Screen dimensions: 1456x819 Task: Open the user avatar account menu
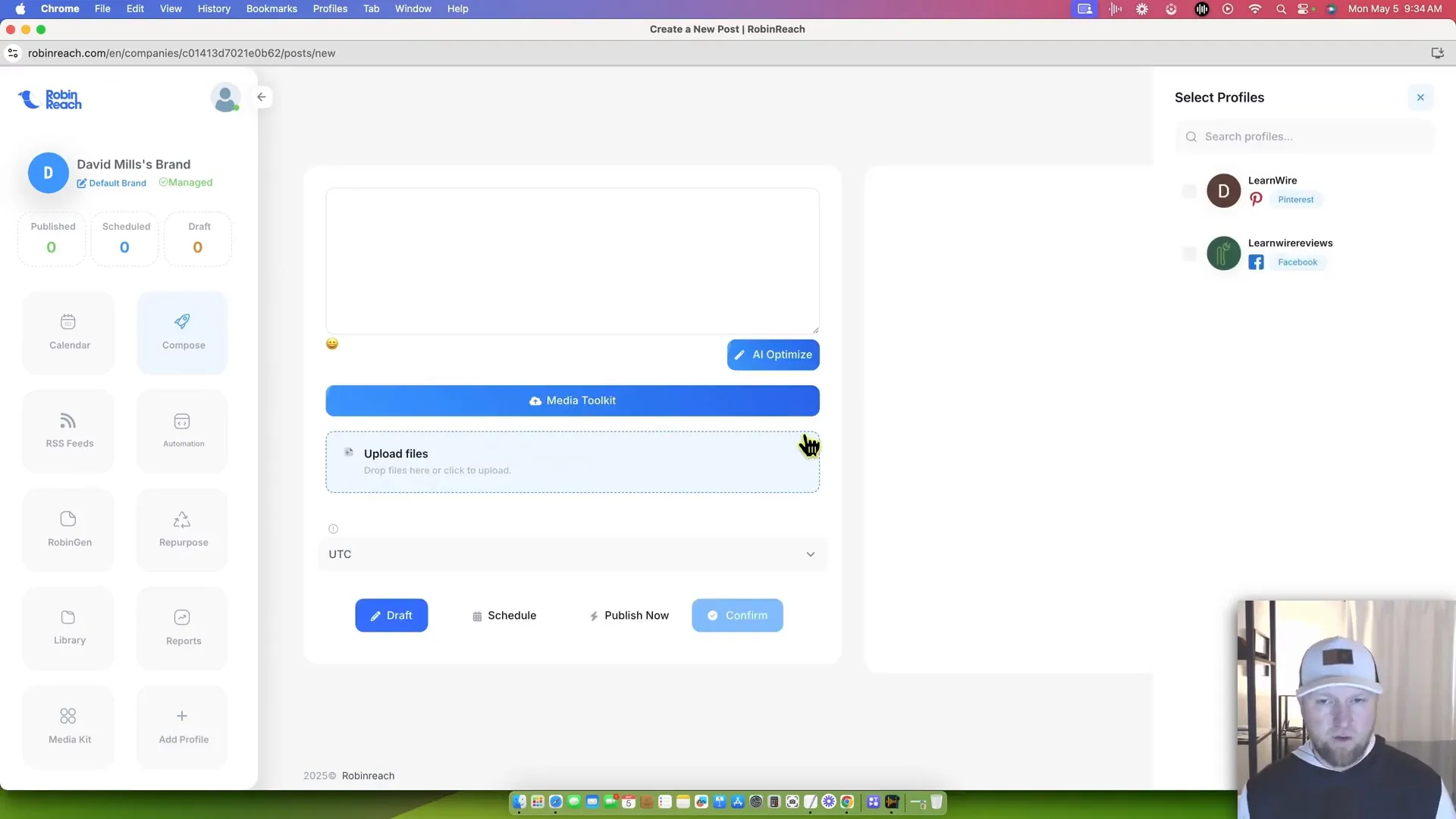(225, 98)
